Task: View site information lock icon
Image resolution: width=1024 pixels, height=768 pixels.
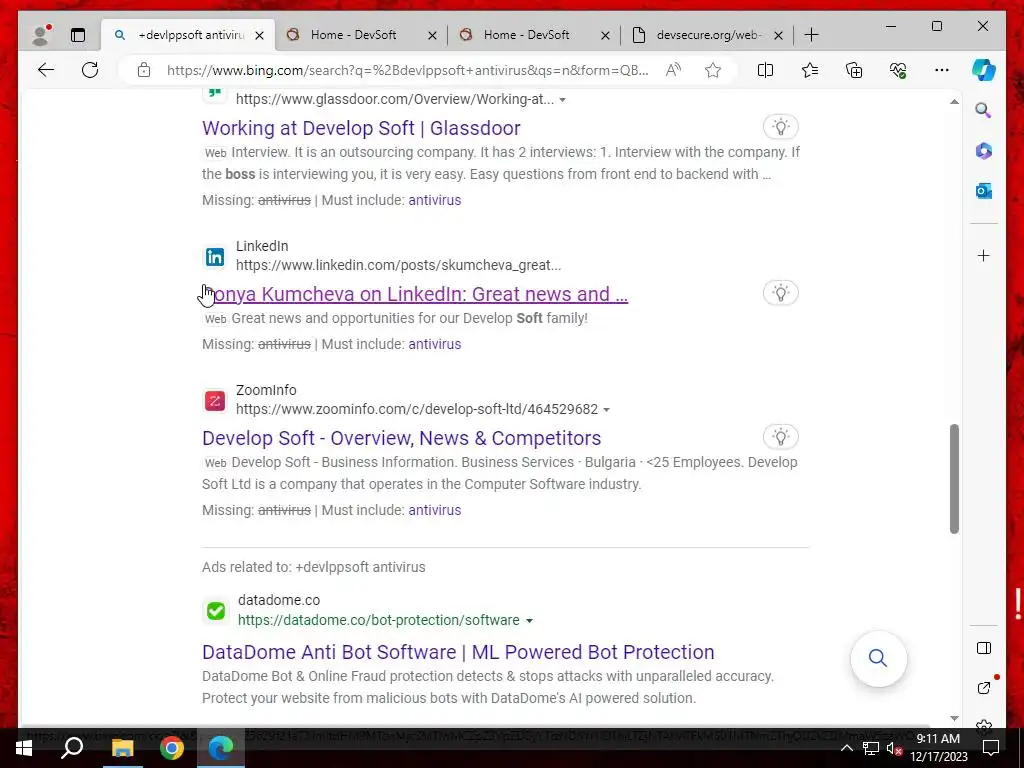Action: 144,70
